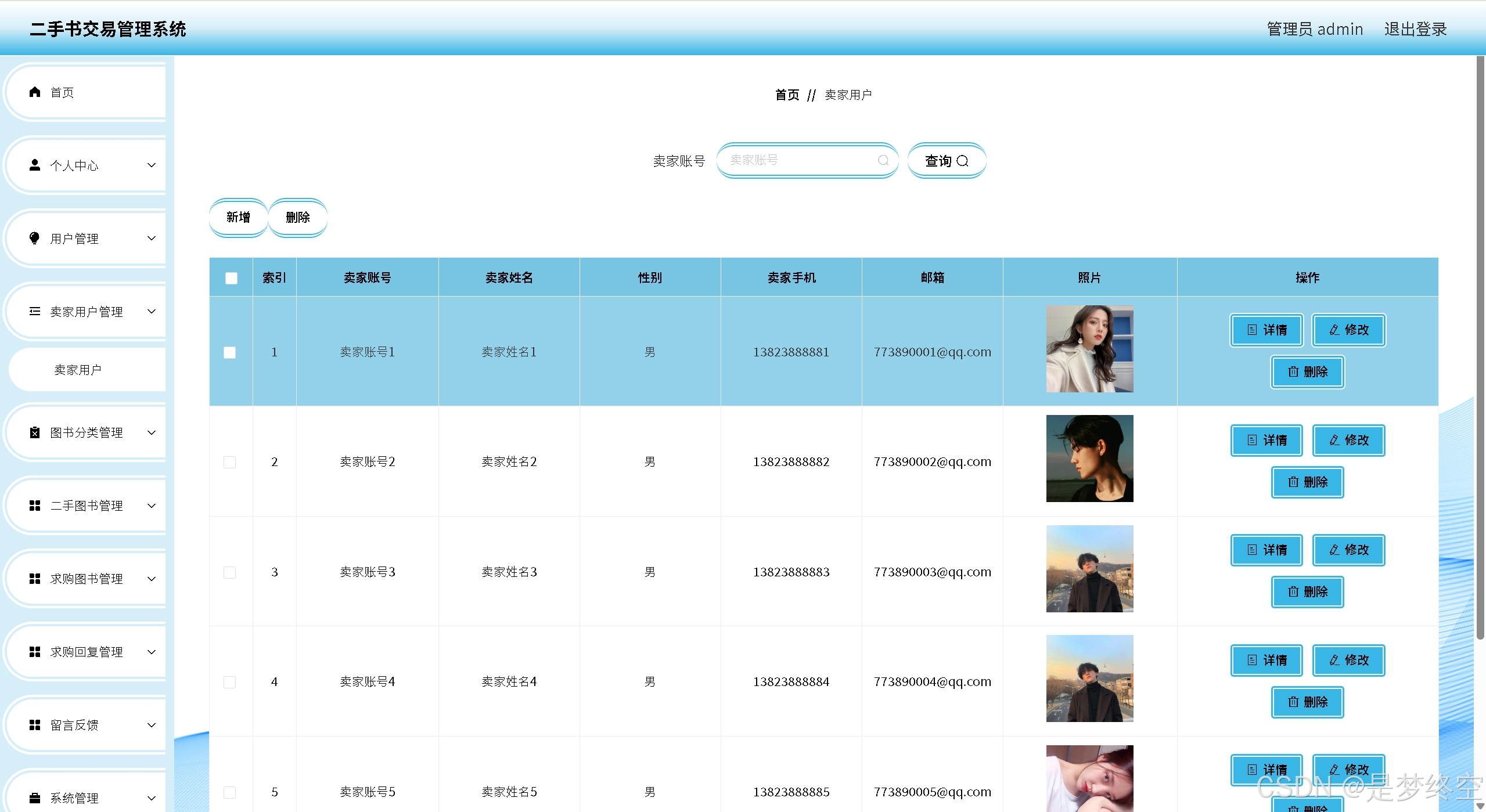Expand the 系统管理 menu chevron
The image size is (1486, 812).
coord(152,798)
